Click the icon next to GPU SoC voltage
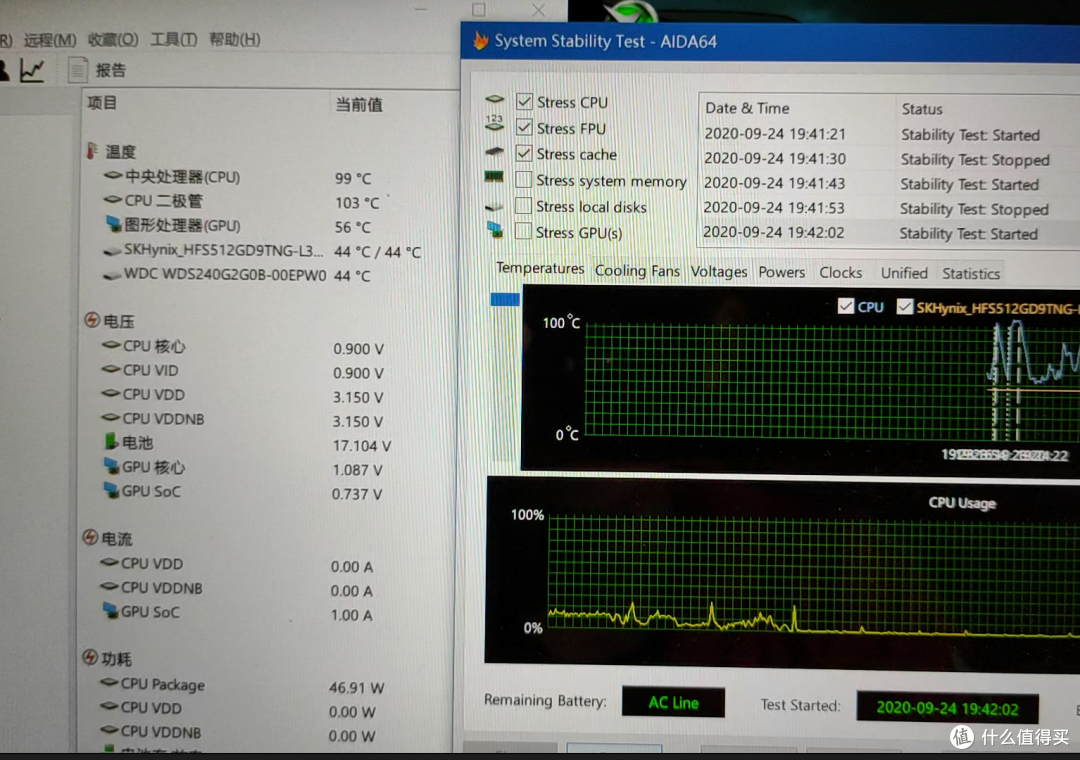Viewport: 1080px width, 760px height. (111, 490)
